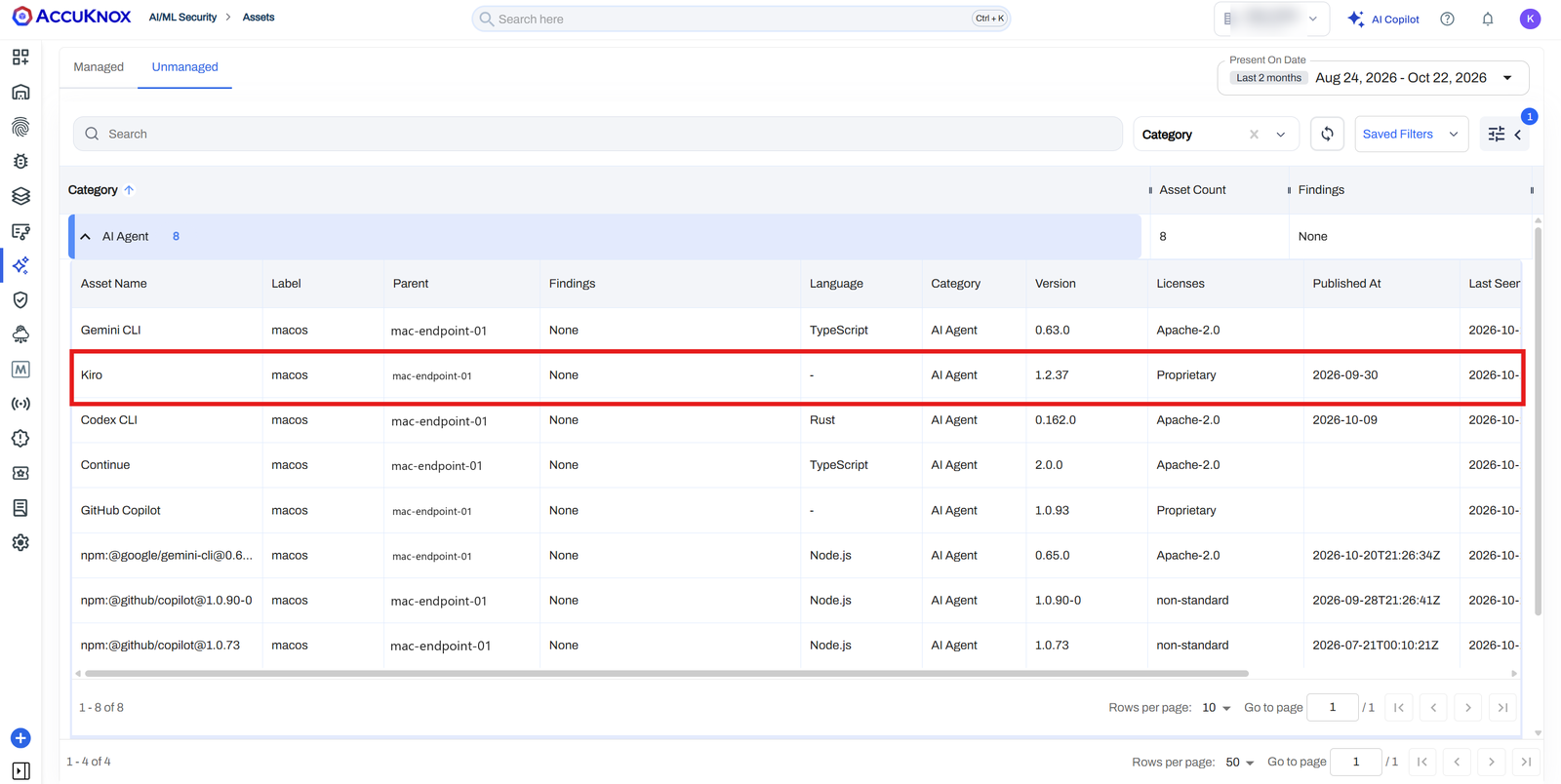Click the blue plus add button
1561x784 pixels.
click(20, 738)
